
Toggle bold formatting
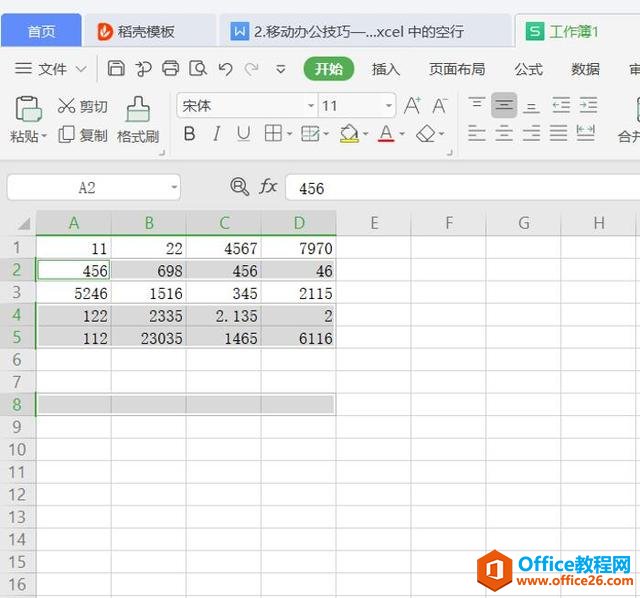pos(189,133)
